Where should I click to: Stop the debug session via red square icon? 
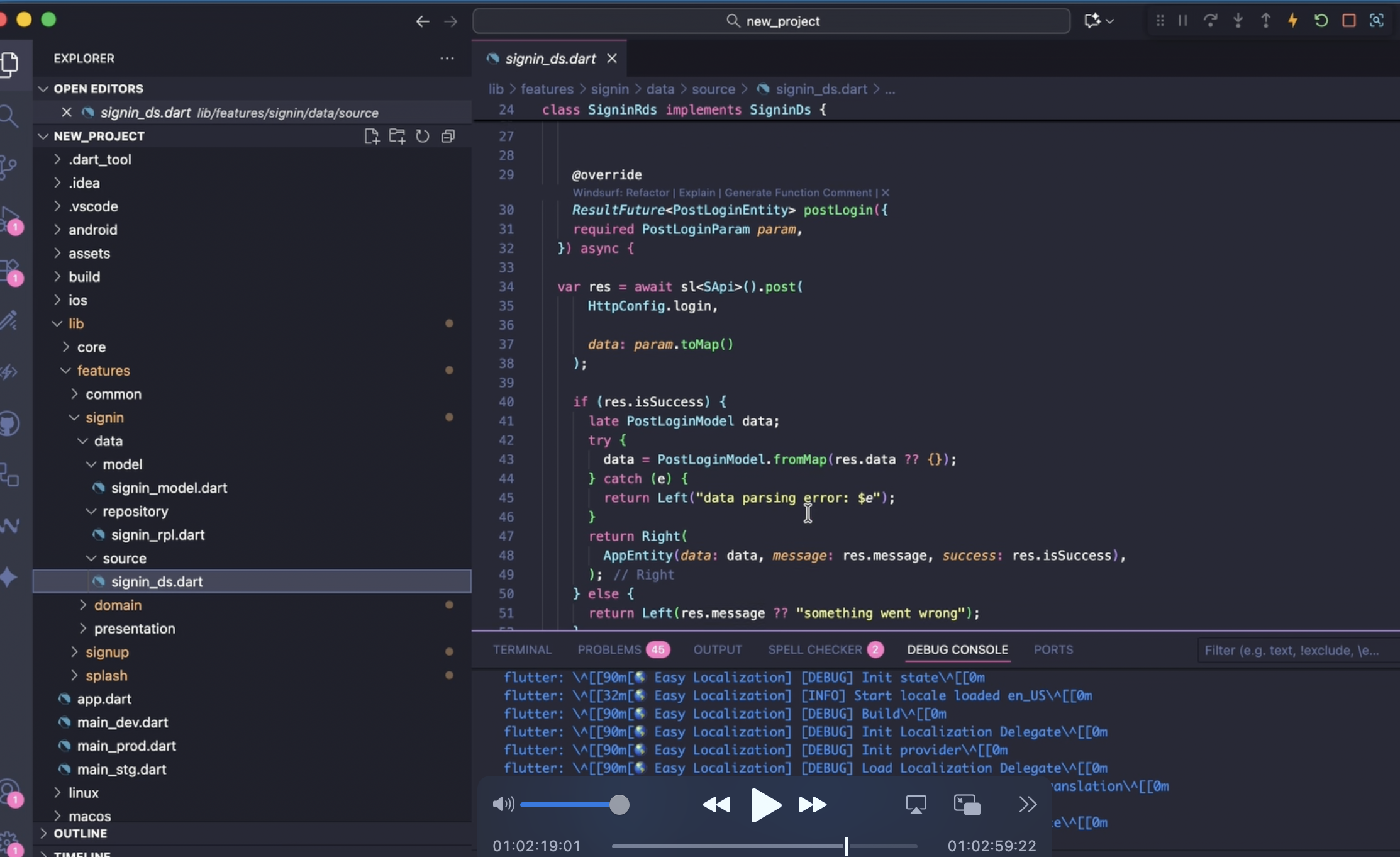(x=1349, y=20)
